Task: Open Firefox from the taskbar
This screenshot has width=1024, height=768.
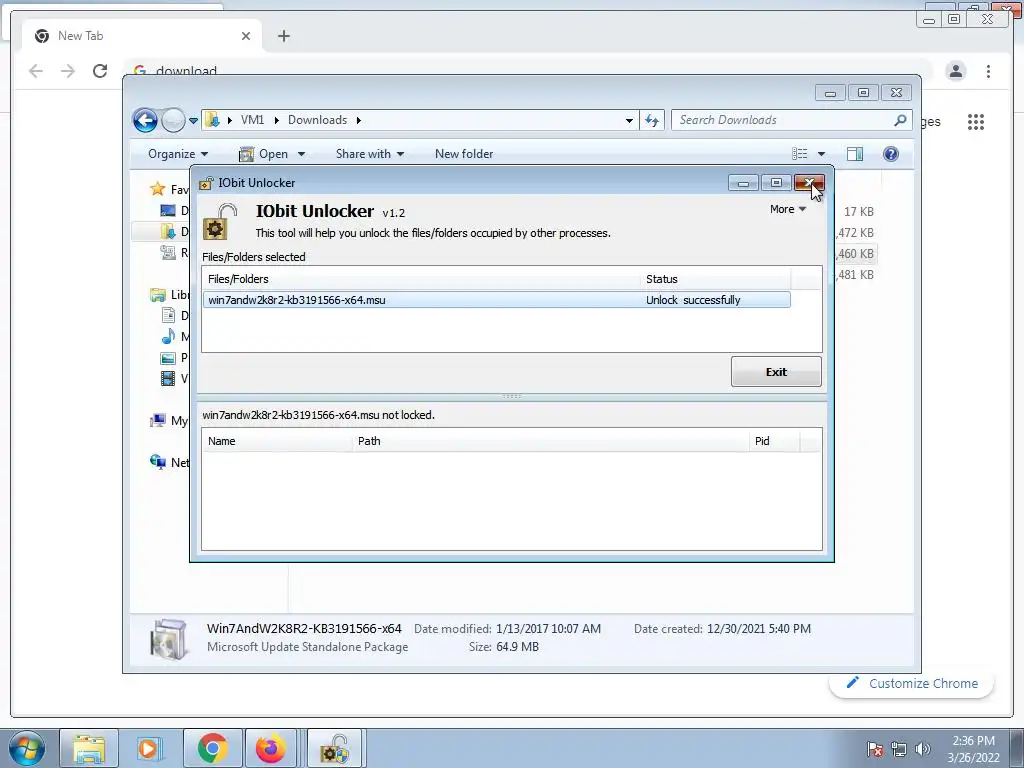Action: pyautogui.click(x=270, y=748)
